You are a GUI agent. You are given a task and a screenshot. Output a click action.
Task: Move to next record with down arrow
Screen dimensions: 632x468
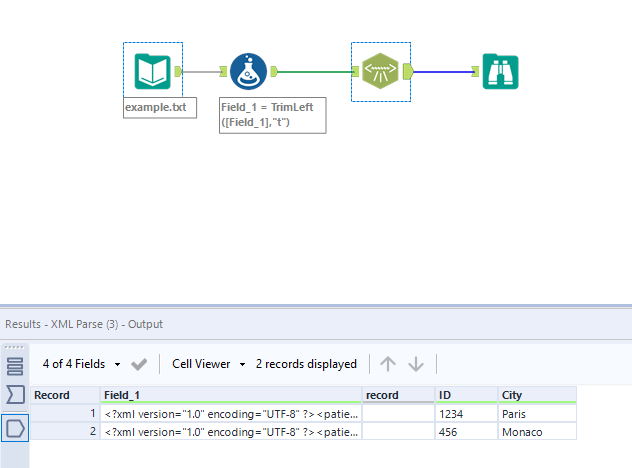(416, 364)
